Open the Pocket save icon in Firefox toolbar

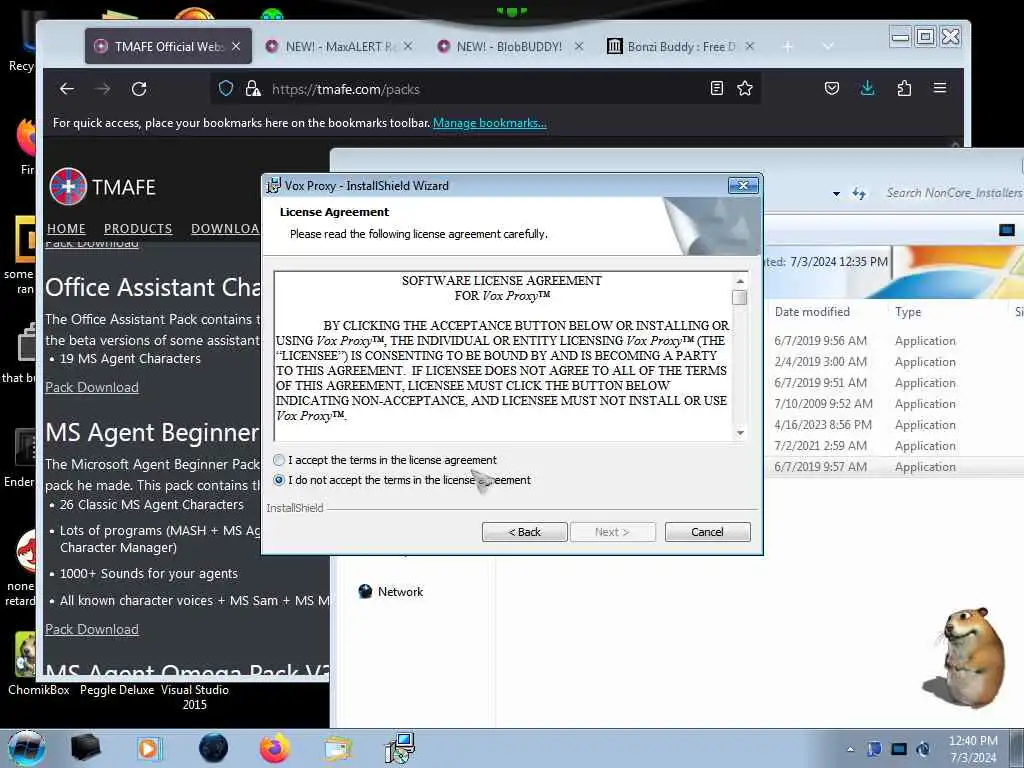click(831, 88)
